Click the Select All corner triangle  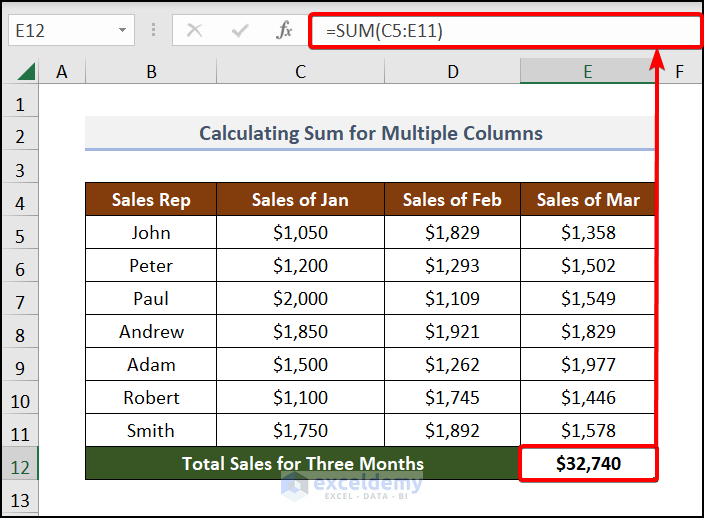click(x=26, y=72)
